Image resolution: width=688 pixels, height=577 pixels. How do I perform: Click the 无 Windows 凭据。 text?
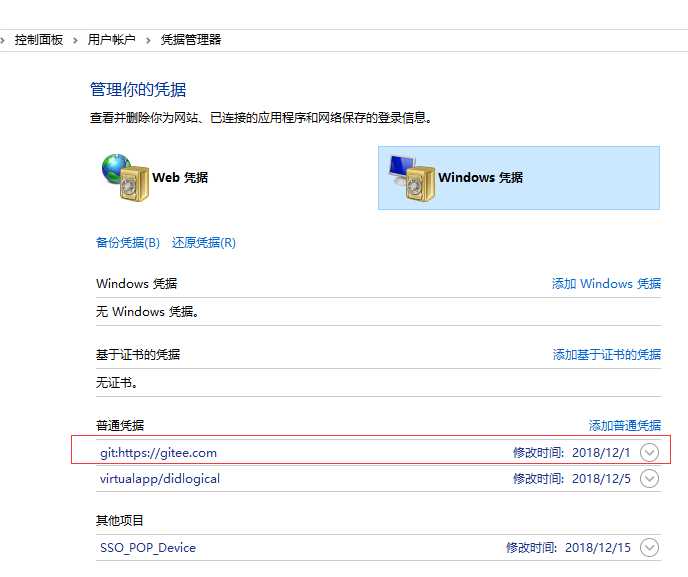coord(147,312)
